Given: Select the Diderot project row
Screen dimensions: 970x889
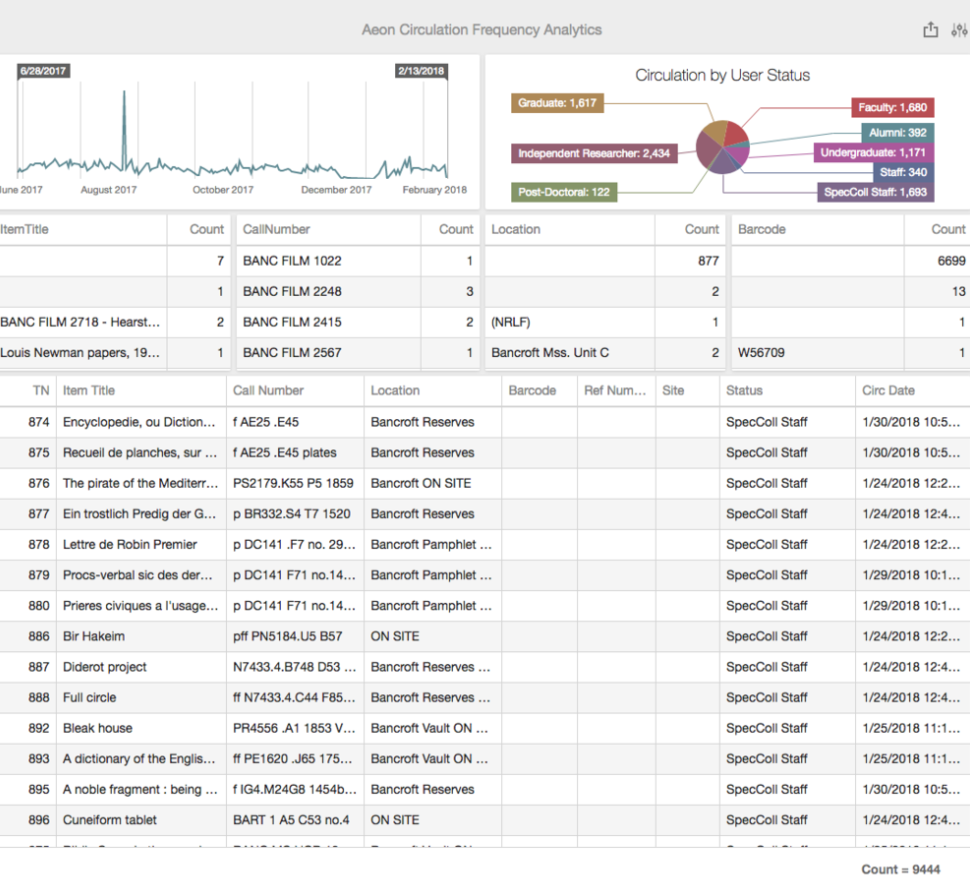Looking at the screenshot, I should (x=105, y=667).
